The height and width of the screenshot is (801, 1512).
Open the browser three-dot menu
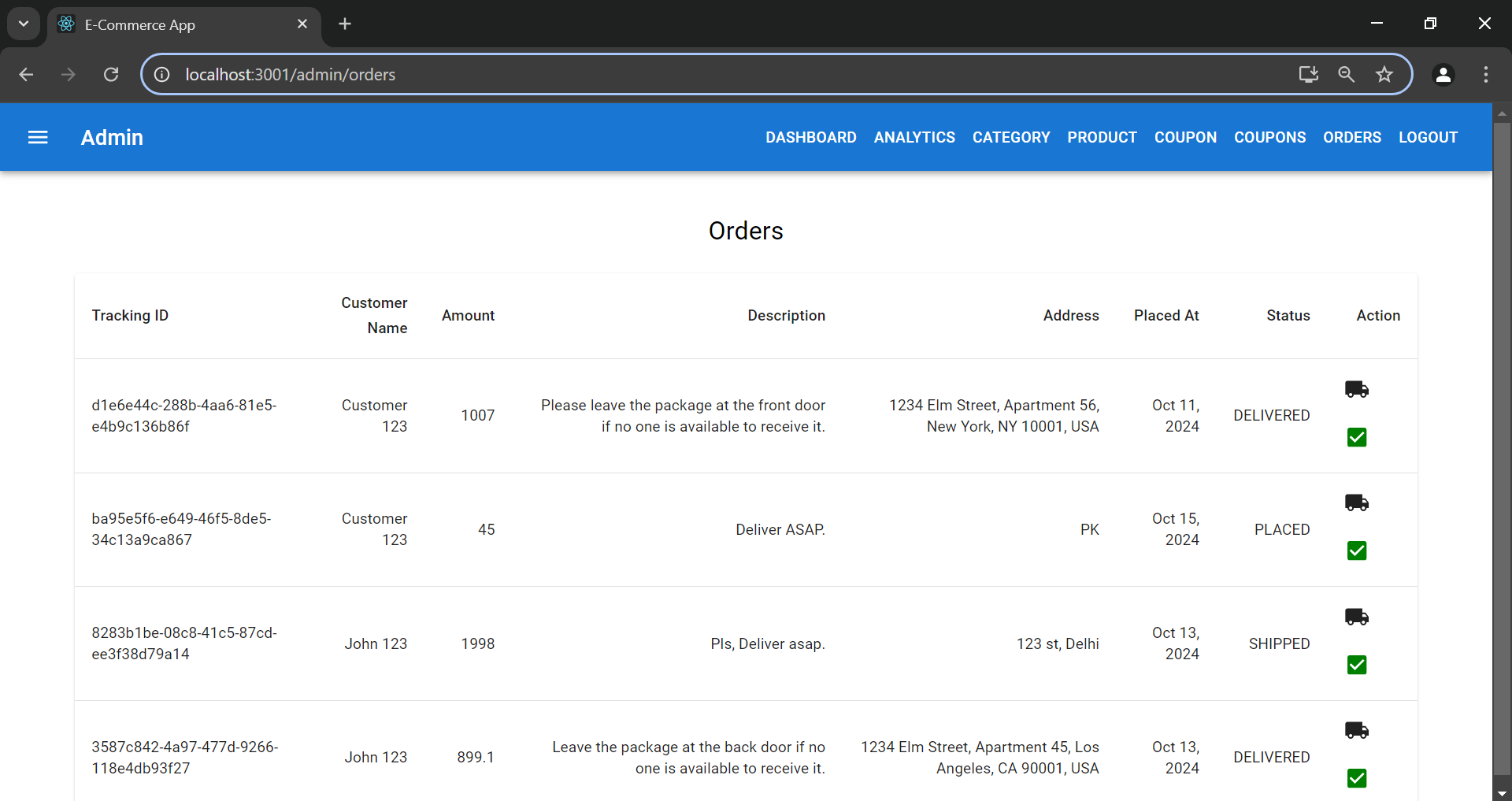[x=1485, y=74]
